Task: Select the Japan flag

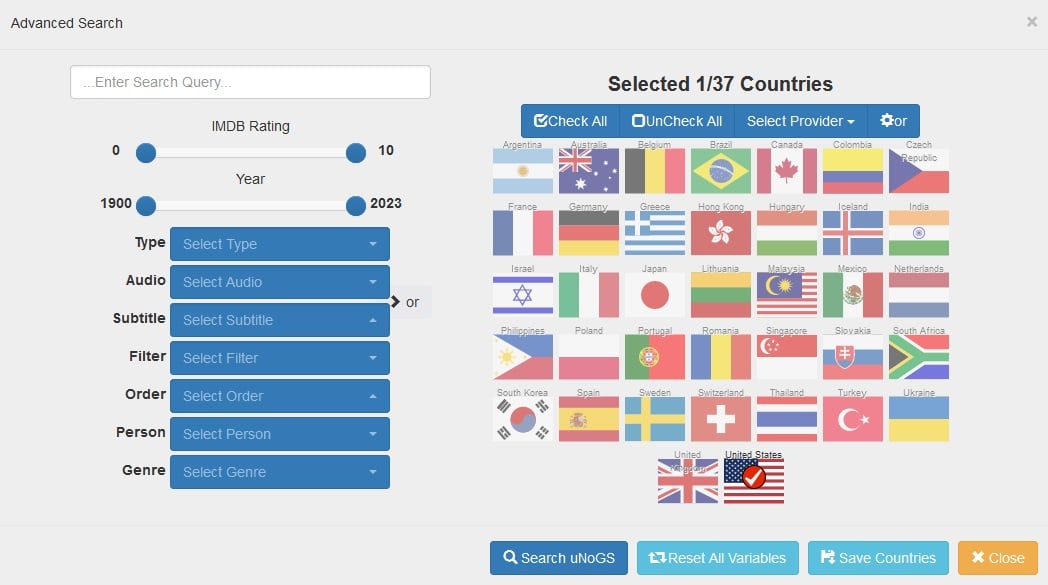Action: [655, 296]
